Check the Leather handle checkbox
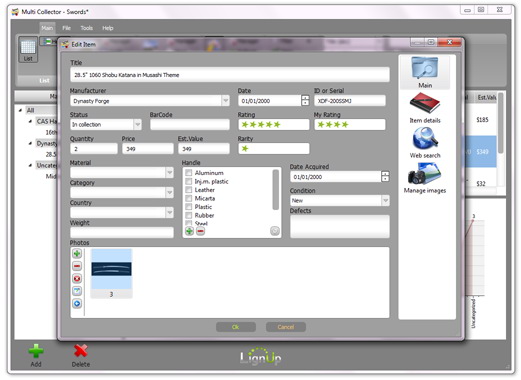521x380 pixels. pos(189,190)
